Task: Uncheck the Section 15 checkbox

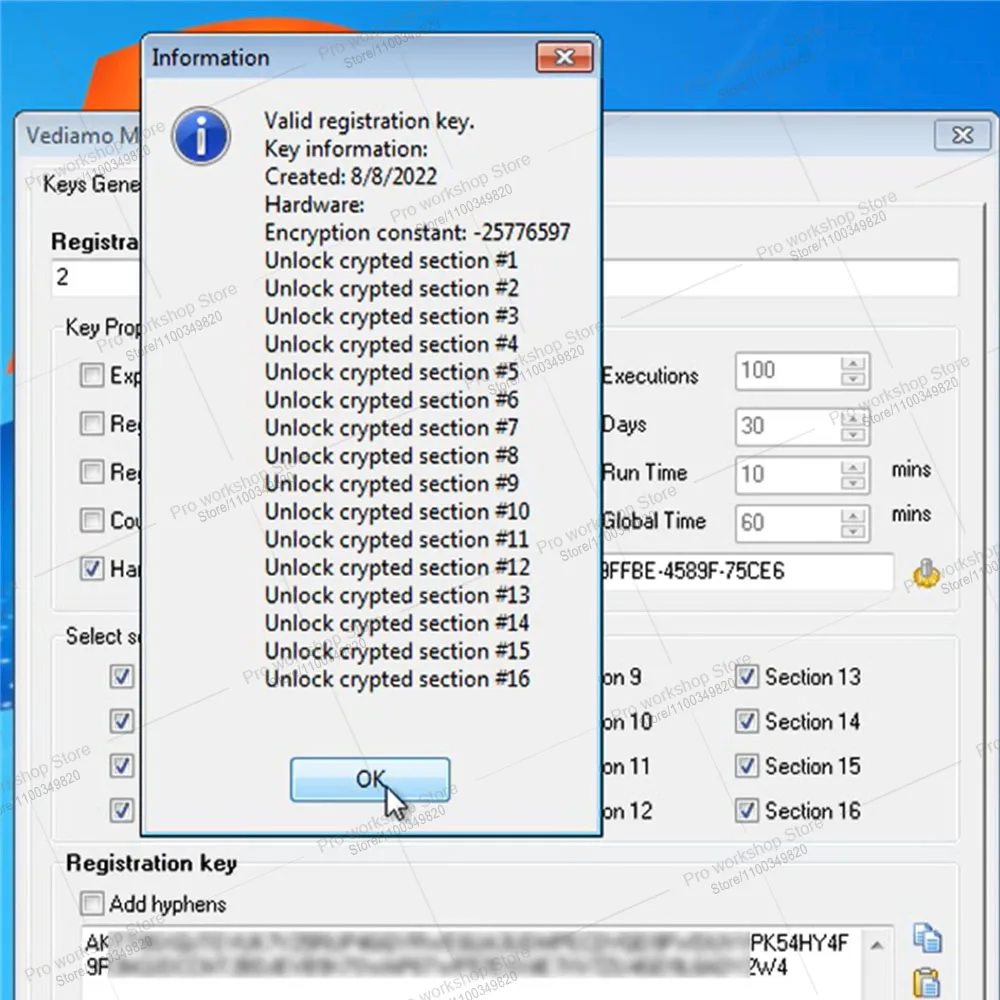Action: (746, 766)
